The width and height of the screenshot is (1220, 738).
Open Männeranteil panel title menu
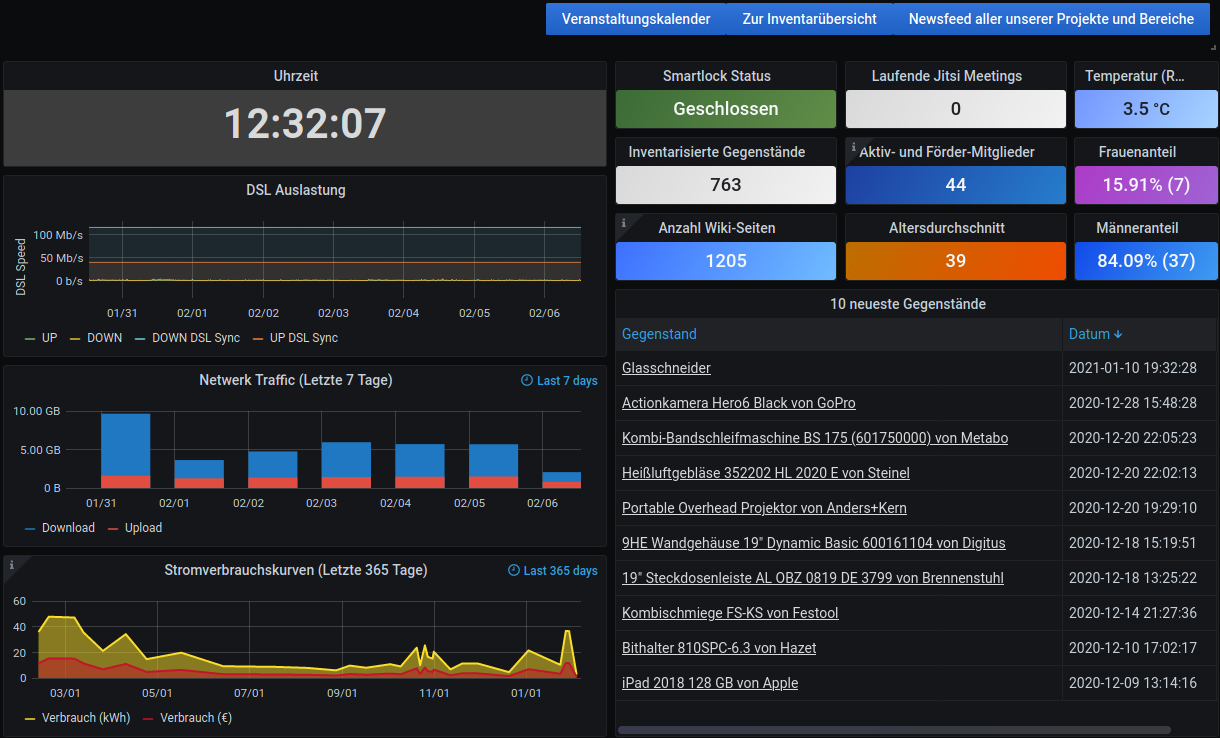(x=1137, y=228)
